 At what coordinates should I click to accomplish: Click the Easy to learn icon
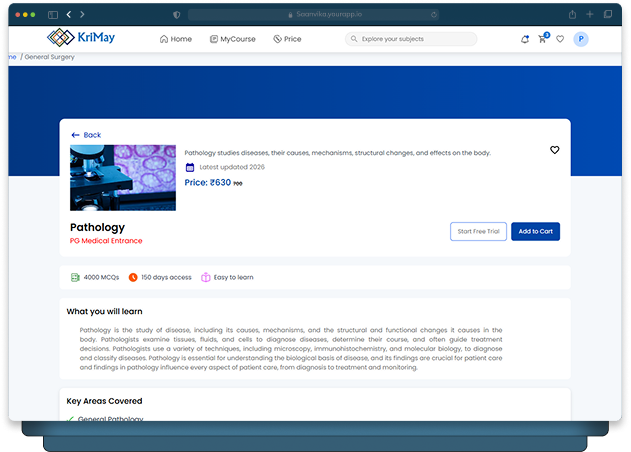(x=206, y=277)
